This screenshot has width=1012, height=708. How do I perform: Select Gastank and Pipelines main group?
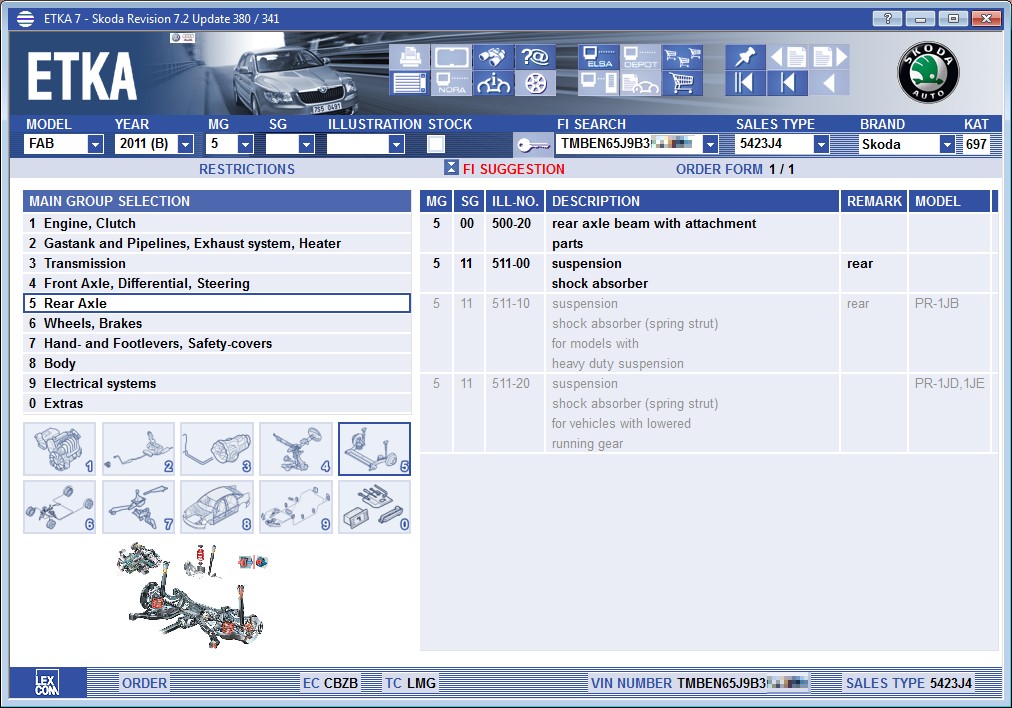[217, 243]
